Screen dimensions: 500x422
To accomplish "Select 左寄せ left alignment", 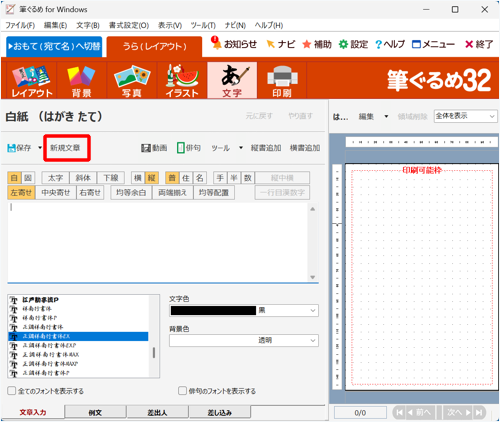I will [x=21, y=193].
